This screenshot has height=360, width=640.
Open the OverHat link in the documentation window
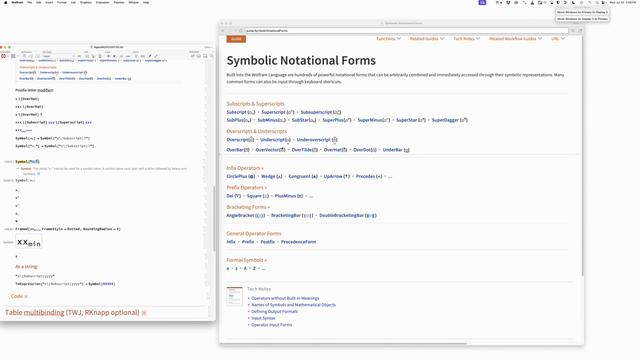tap(336, 150)
